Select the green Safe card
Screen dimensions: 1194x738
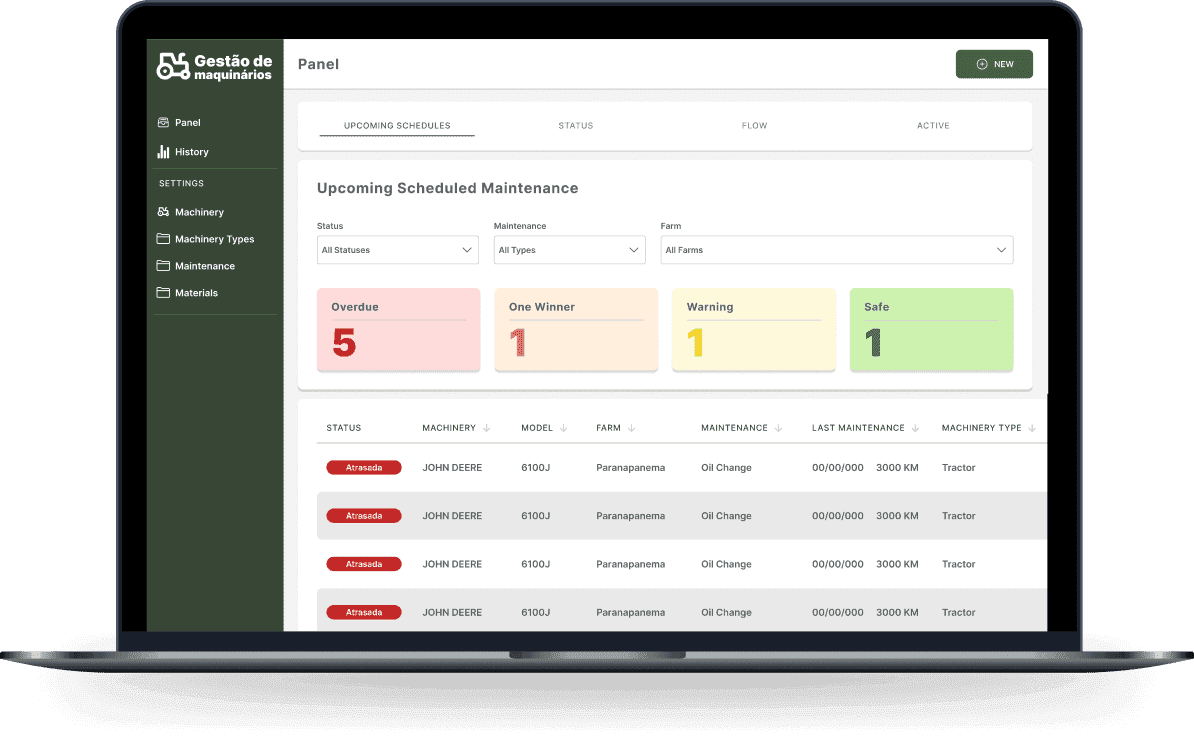[x=931, y=330]
